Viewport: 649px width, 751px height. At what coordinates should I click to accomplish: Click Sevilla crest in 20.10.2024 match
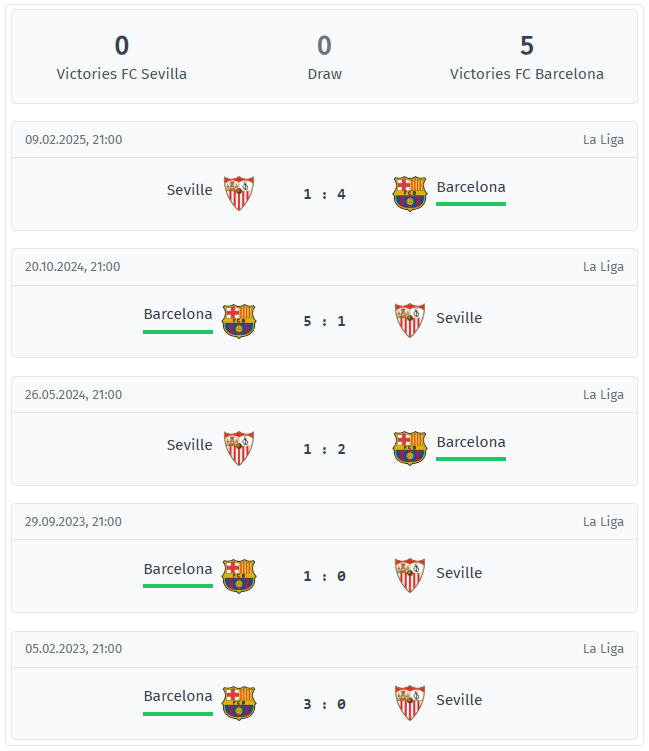(x=410, y=320)
